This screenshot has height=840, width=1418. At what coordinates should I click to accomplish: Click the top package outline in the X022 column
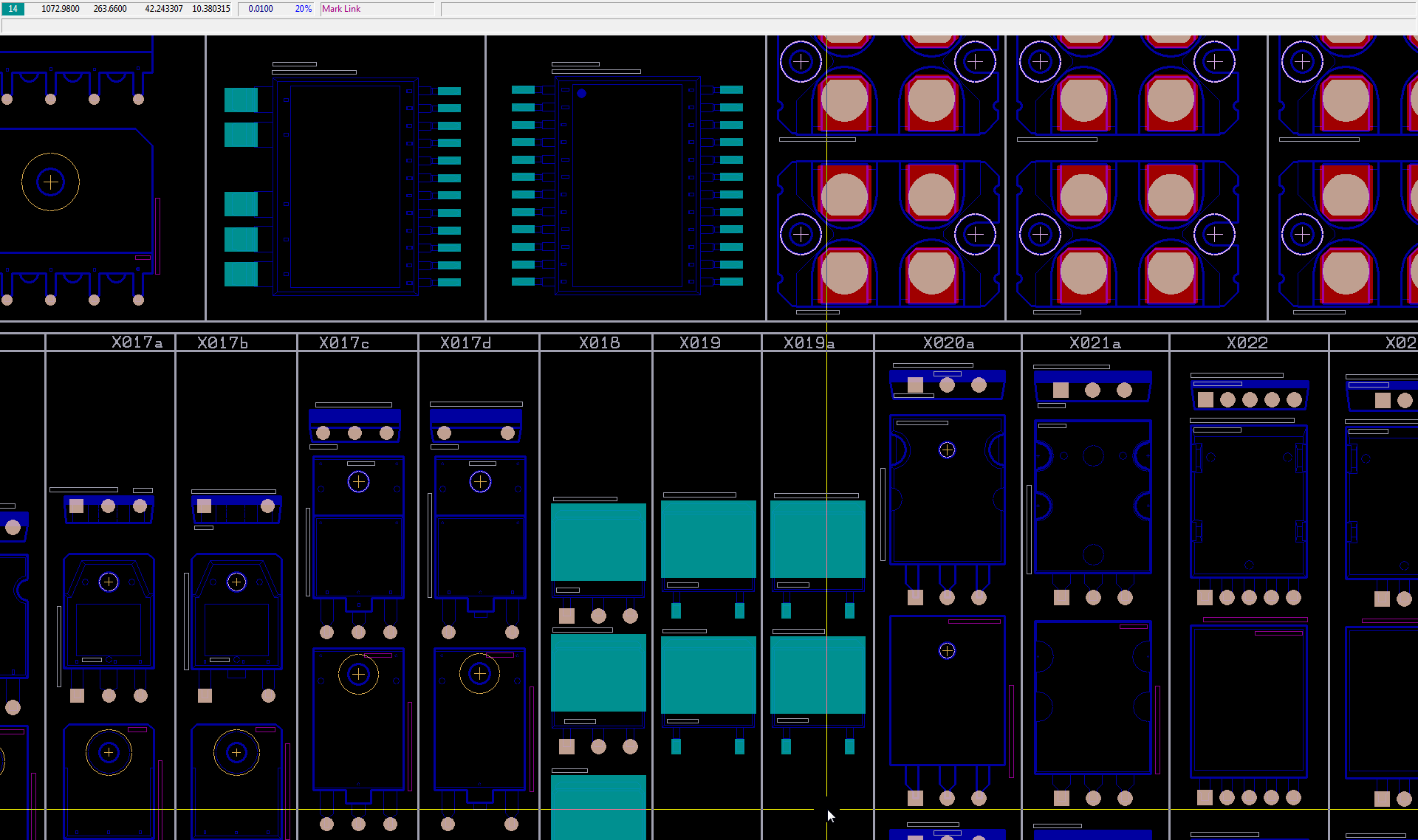point(1249,502)
